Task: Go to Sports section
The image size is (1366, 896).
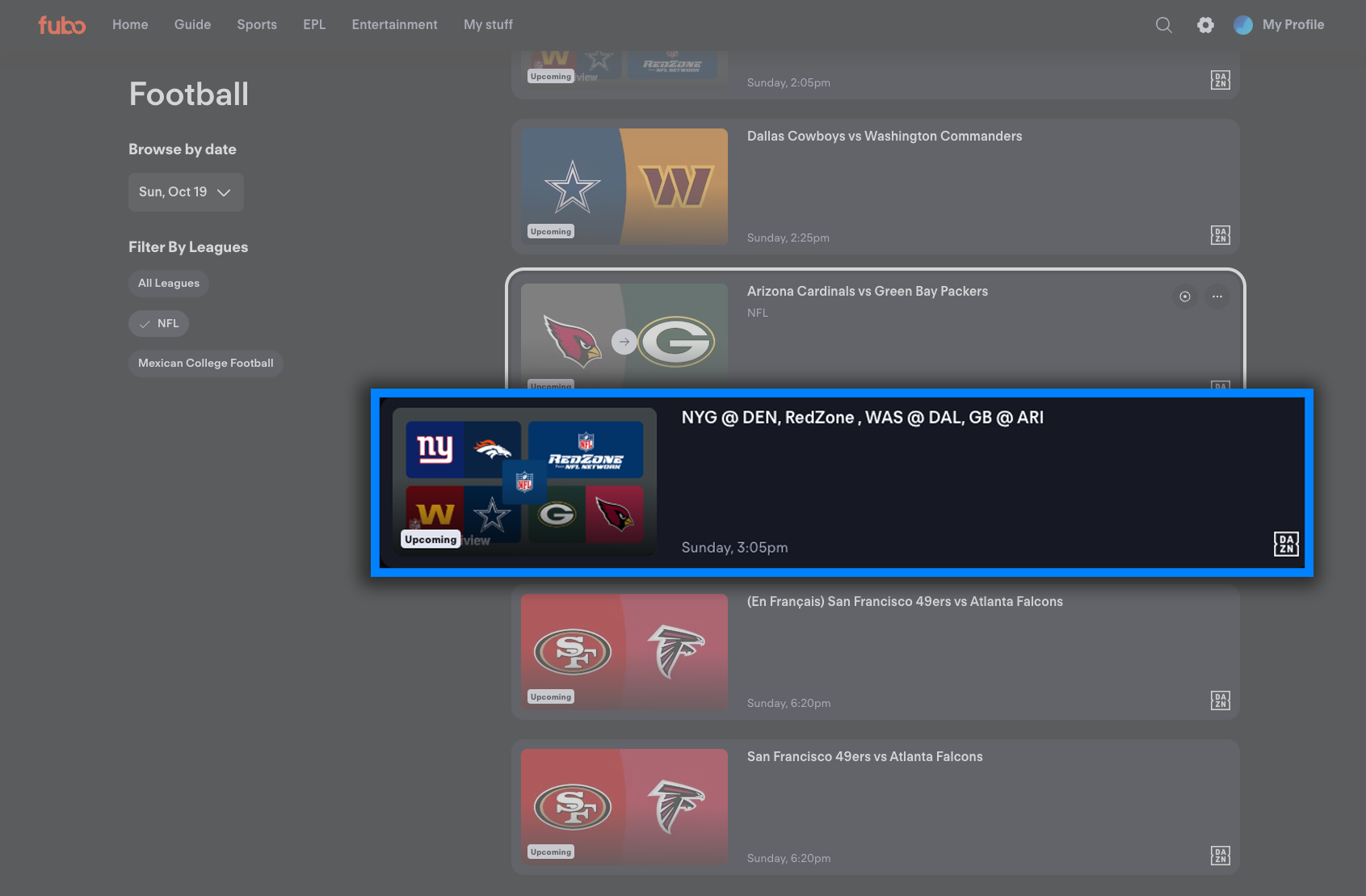Action: point(257,25)
